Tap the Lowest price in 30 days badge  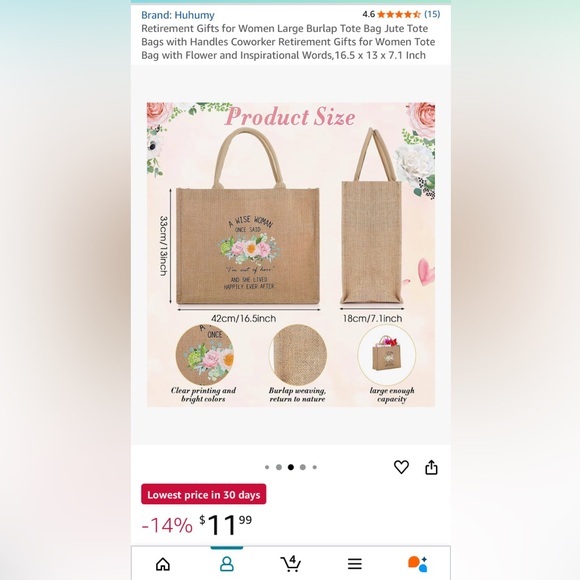pos(203,494)
